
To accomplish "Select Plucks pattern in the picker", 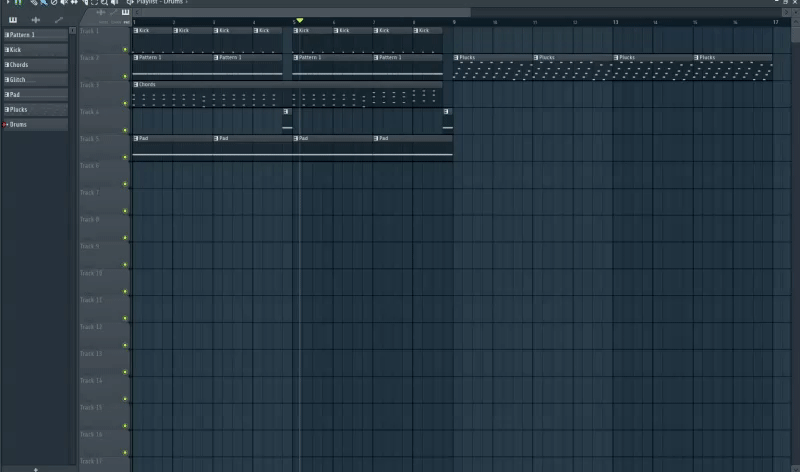I will [35, 109].
